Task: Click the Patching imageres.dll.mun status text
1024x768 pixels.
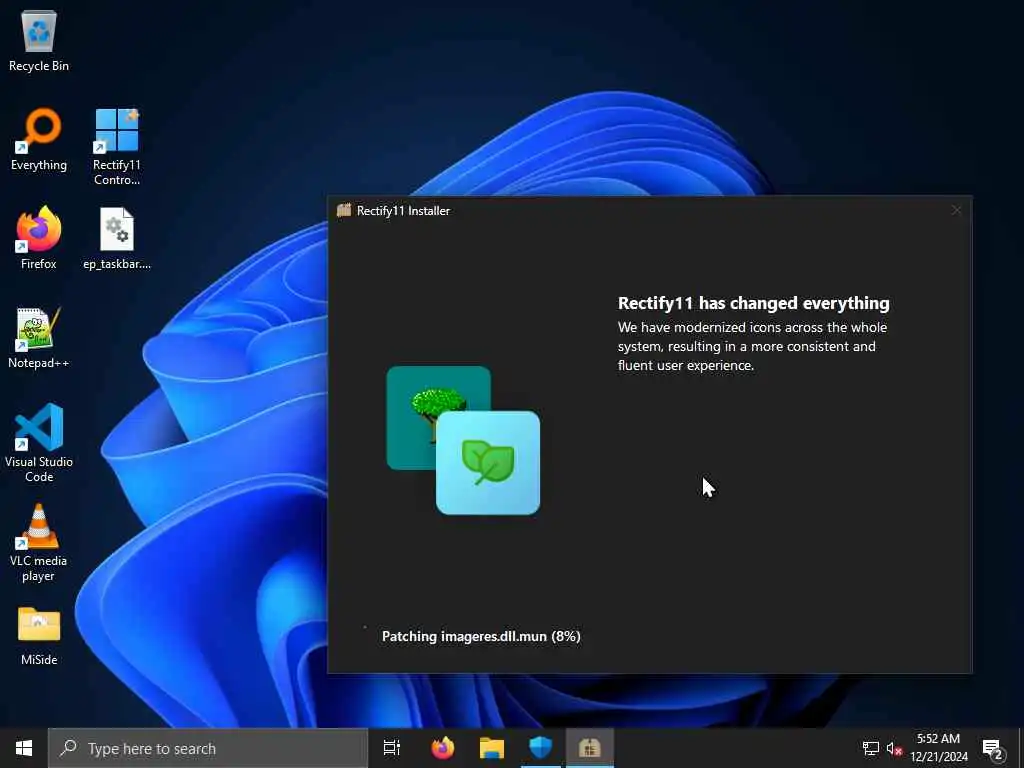Action: 481,636
